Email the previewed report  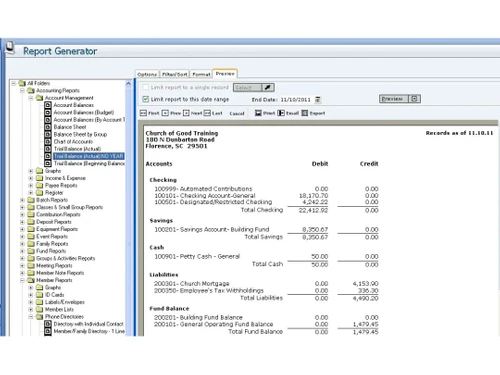(288, 113)
